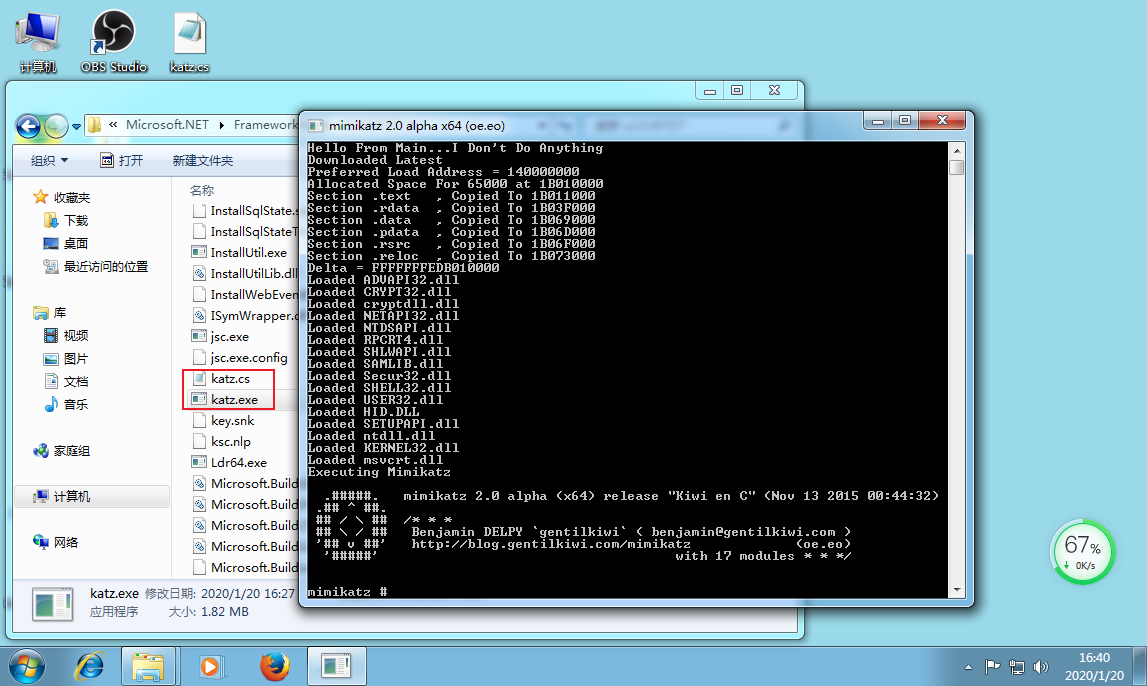Minimize the Explorer window
Image resolution: width=1147 pixels, height=686 pixels.
click(x=710, y=91)
